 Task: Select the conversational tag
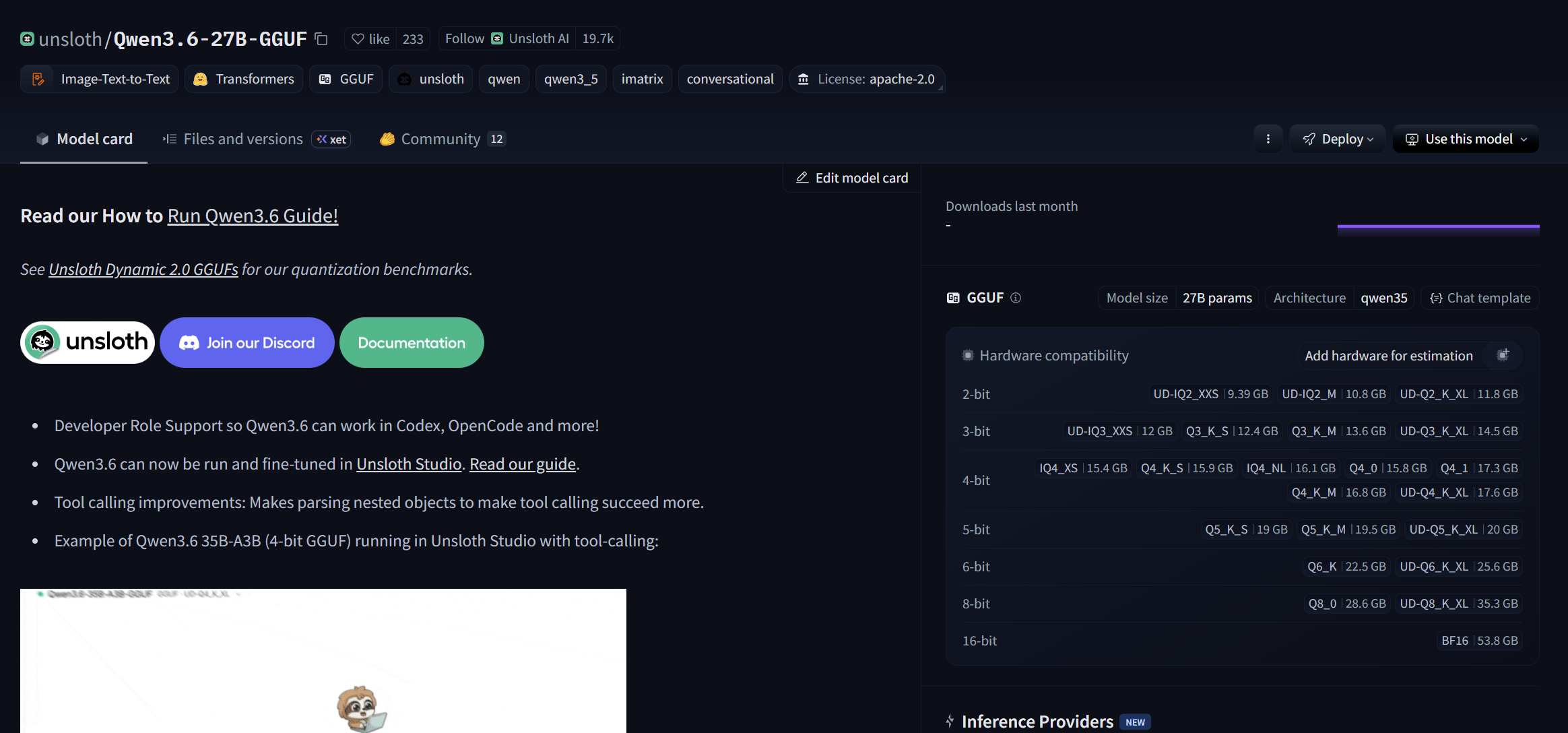(730, 79)
